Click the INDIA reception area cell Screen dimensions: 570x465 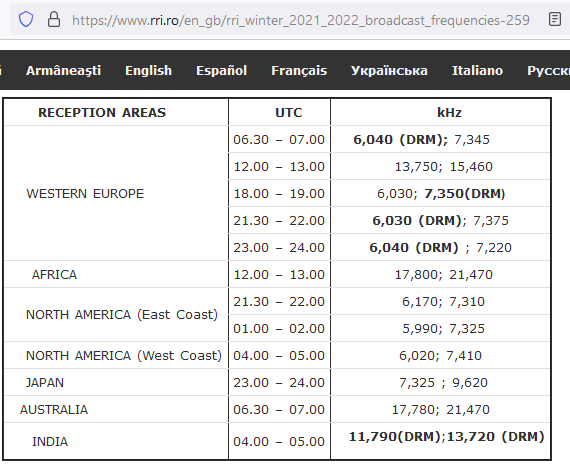coord(116,441)
